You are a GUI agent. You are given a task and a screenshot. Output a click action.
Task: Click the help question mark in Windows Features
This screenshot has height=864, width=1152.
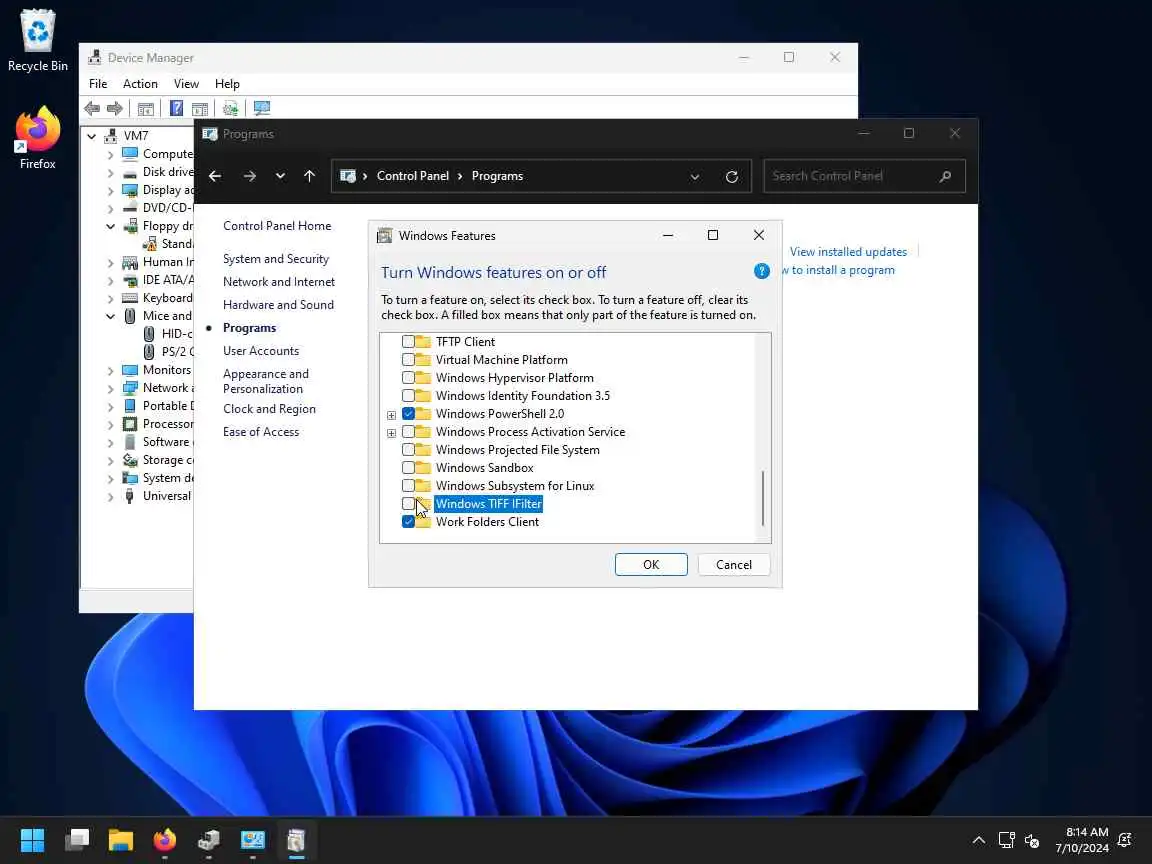[762, 271]
